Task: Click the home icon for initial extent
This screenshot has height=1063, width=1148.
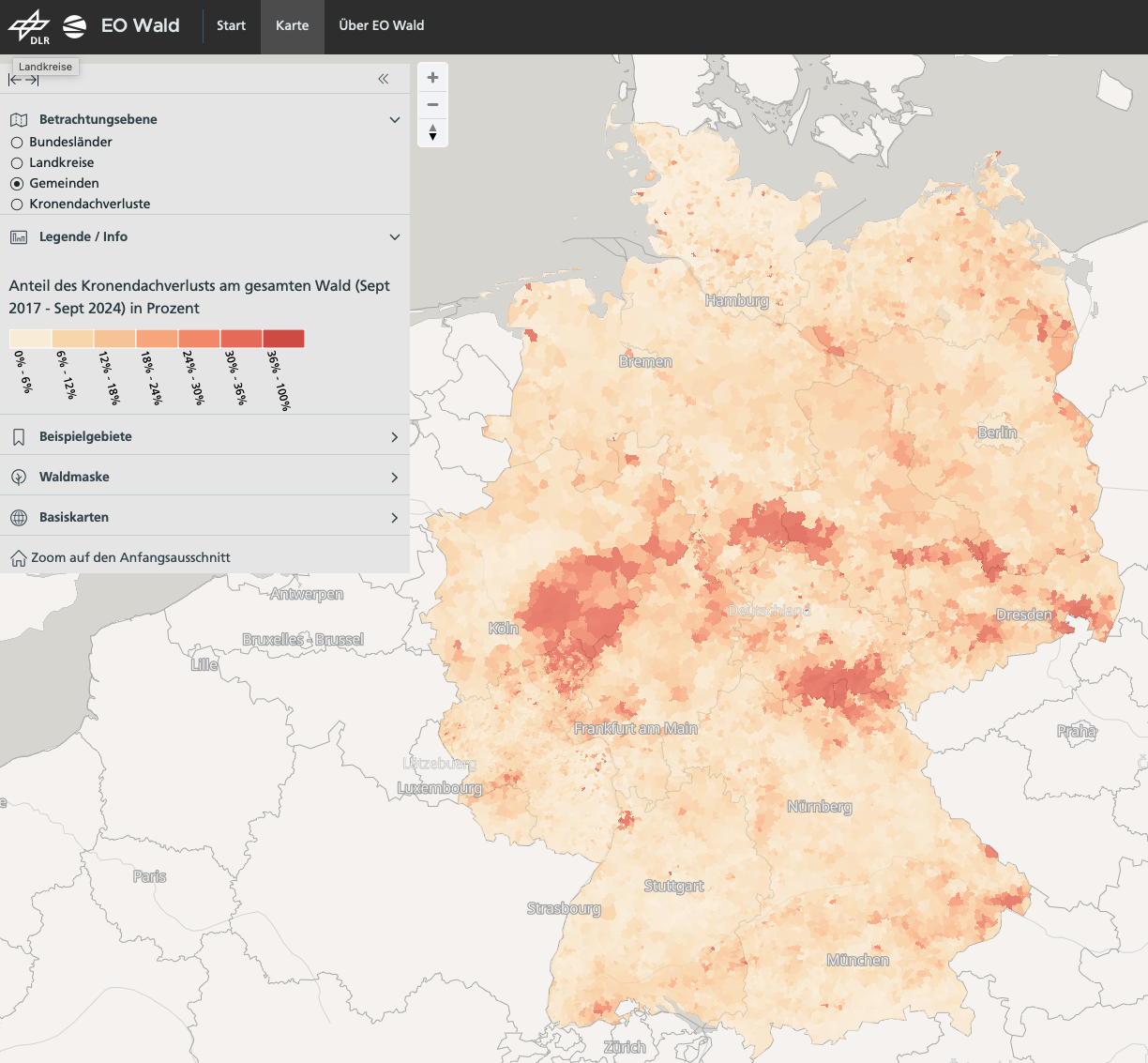Action: click(x=18, y=558)
